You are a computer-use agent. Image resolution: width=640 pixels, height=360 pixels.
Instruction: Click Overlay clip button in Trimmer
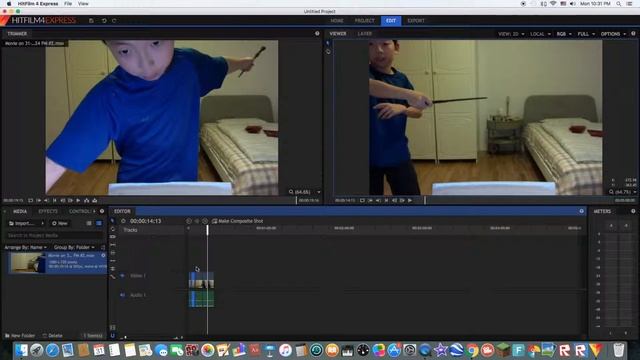coord(95,200)
